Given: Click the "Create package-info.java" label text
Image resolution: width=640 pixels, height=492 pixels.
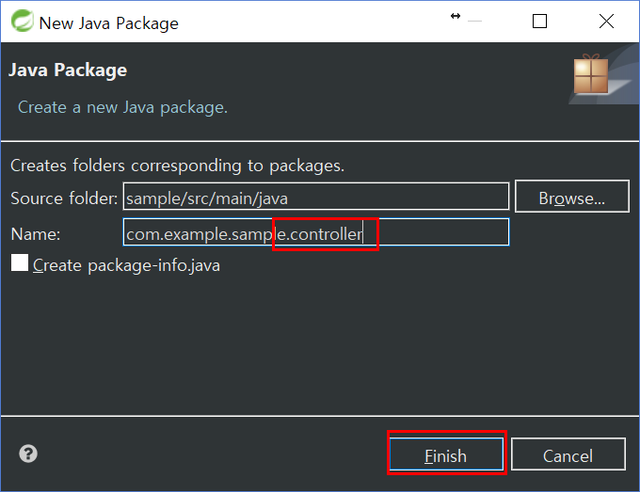Looking at the screenshot, I should click(126, 265).
